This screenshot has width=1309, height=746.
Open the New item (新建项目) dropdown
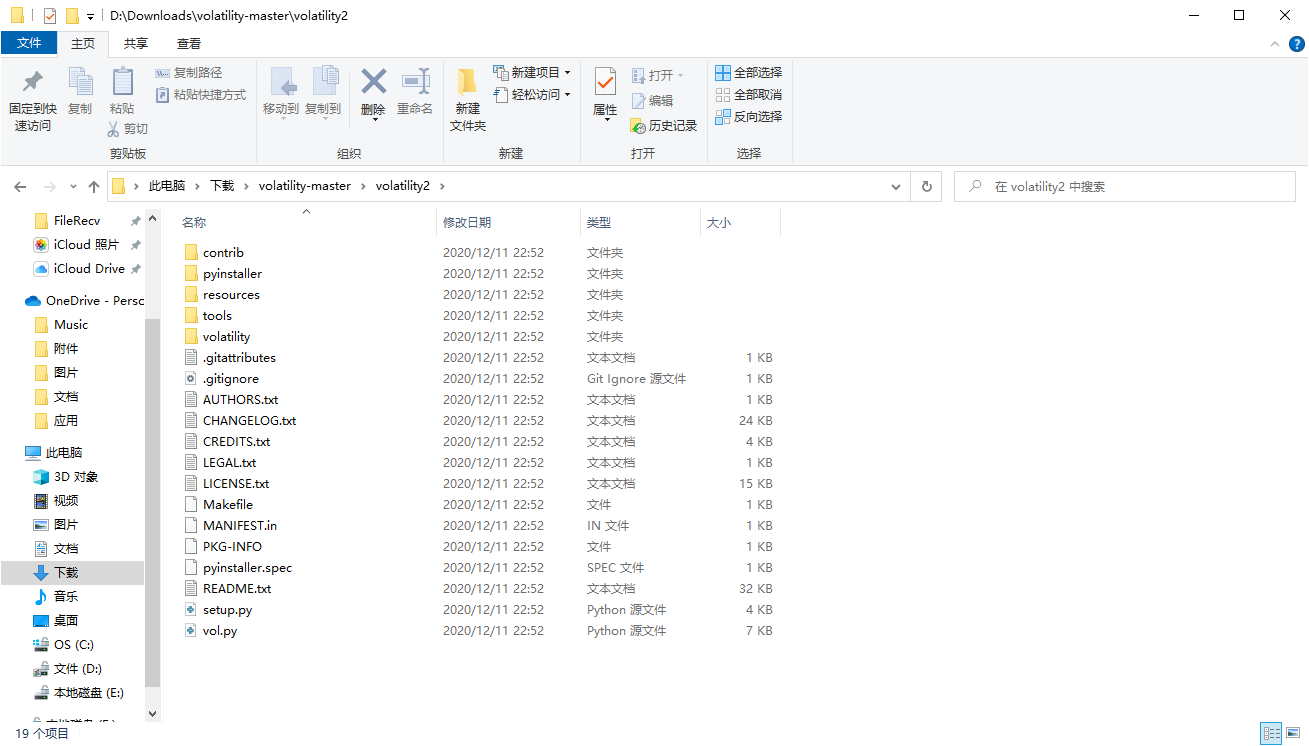(532, 73)
